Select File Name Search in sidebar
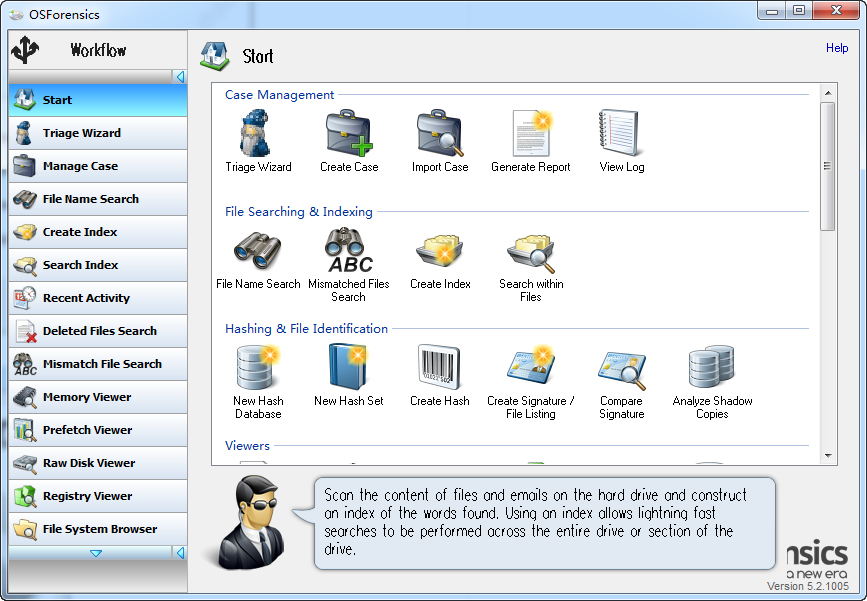867x601 pixels. [98, 199]
